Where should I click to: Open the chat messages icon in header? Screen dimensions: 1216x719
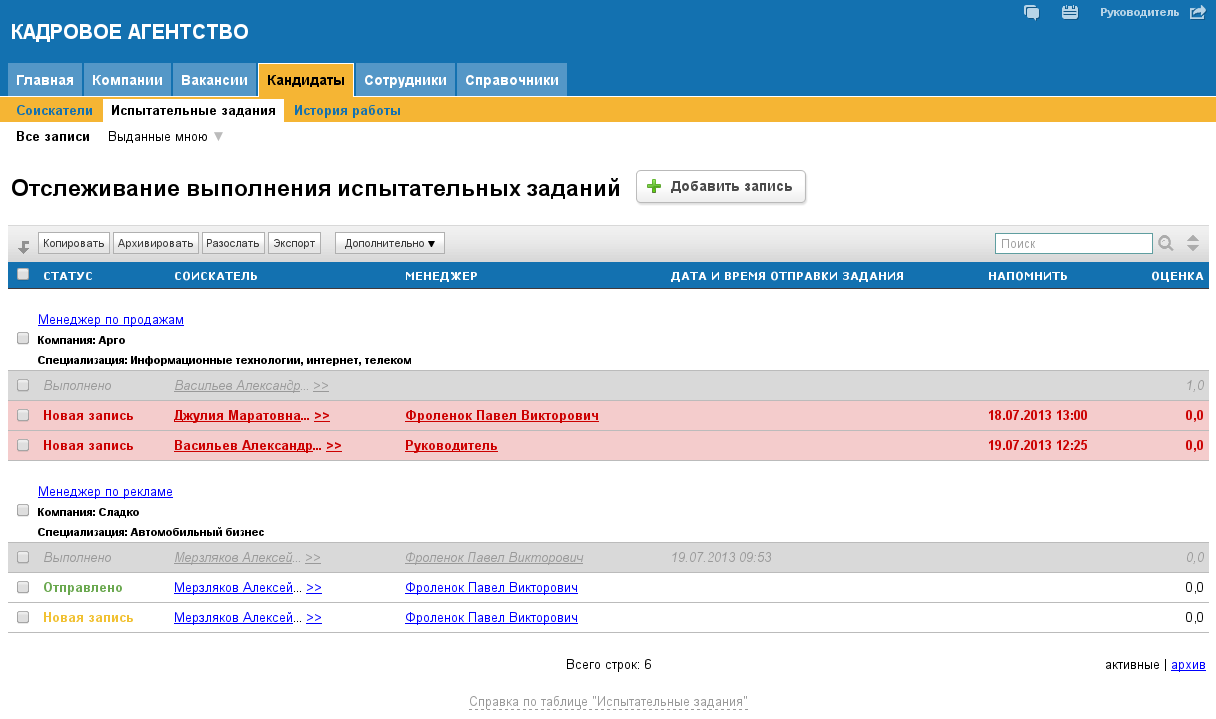pos(1032,13)
